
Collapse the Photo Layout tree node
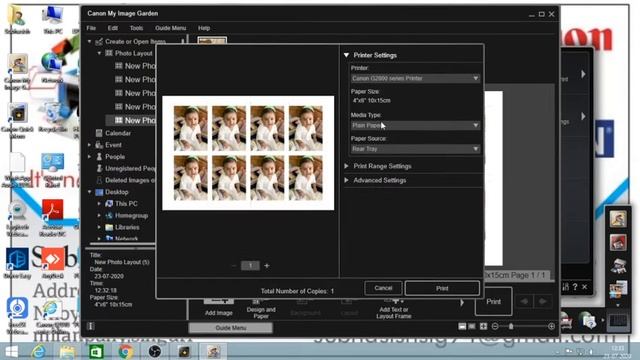(99, 53)
